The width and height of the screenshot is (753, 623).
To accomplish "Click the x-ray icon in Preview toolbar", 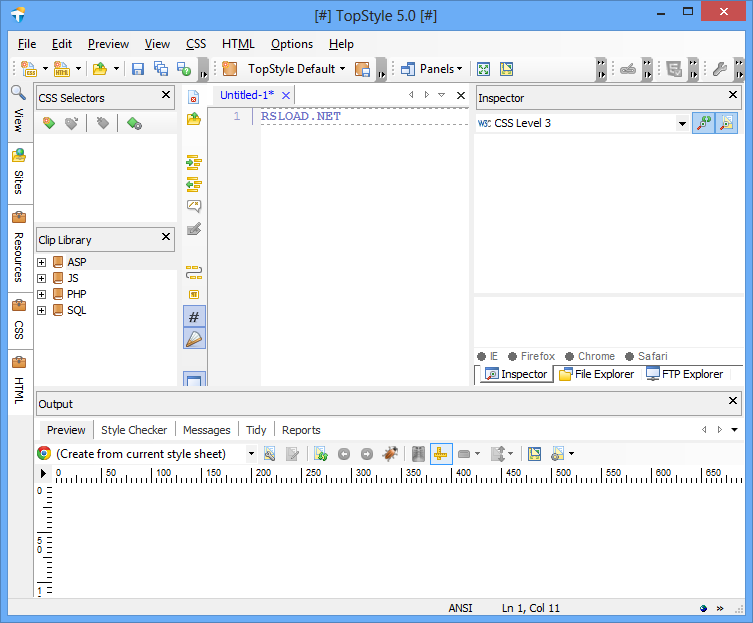I will click(x=418, y=453).
